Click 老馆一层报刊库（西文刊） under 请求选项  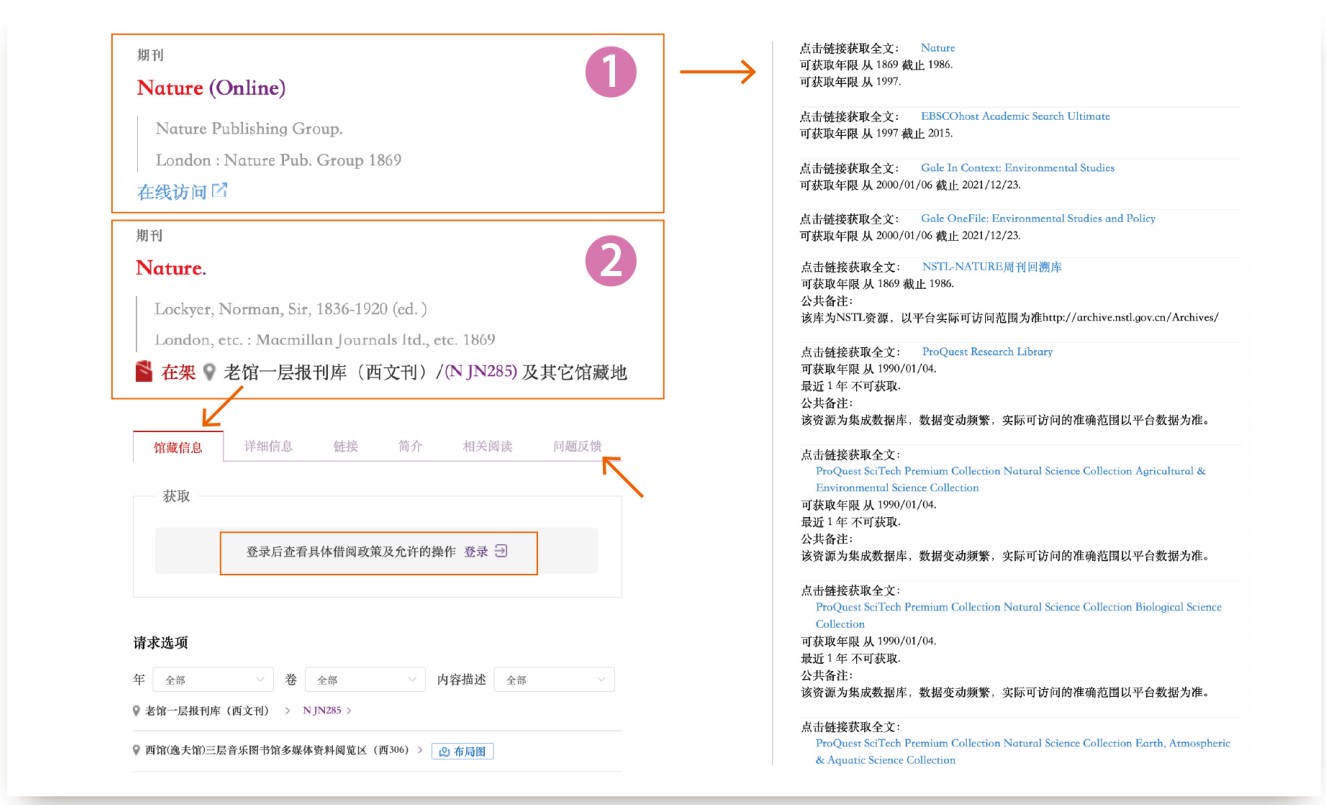click(207, 711)
